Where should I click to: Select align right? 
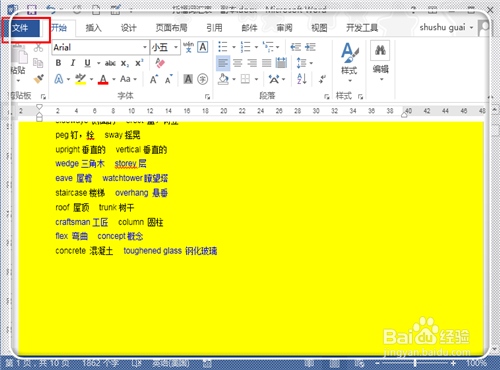tap(252, 63)
